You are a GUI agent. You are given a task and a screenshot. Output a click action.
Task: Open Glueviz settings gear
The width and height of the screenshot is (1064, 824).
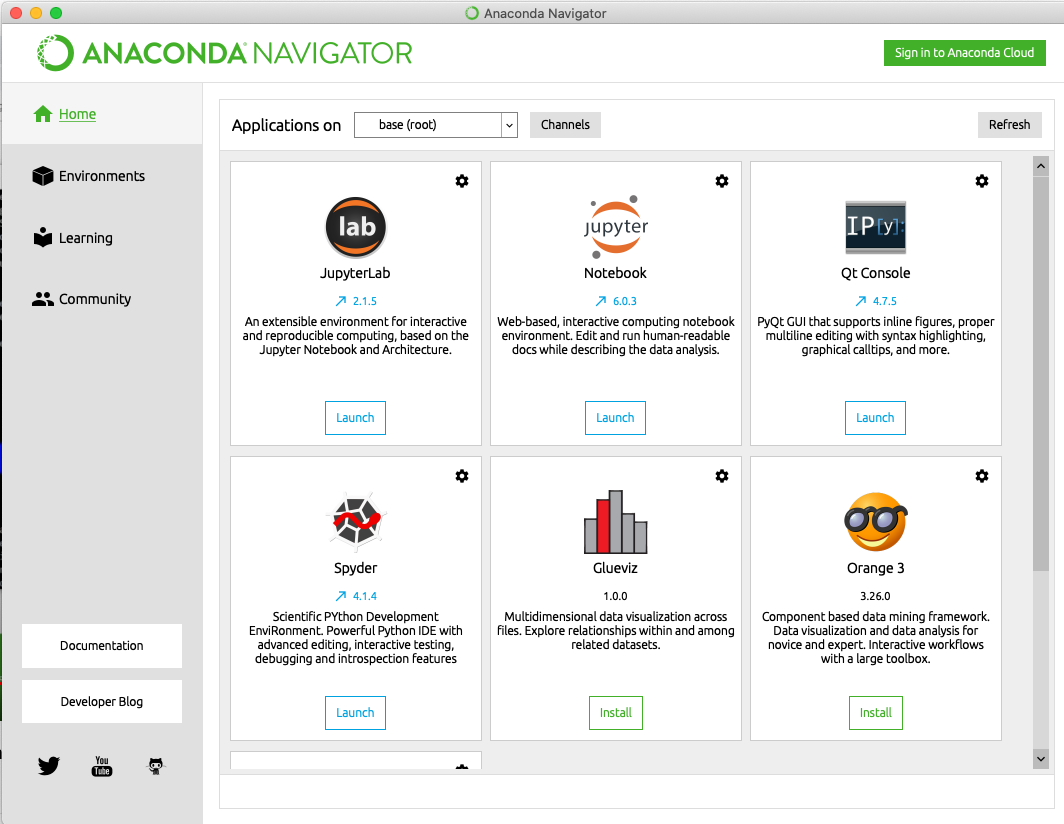(722, 476)
